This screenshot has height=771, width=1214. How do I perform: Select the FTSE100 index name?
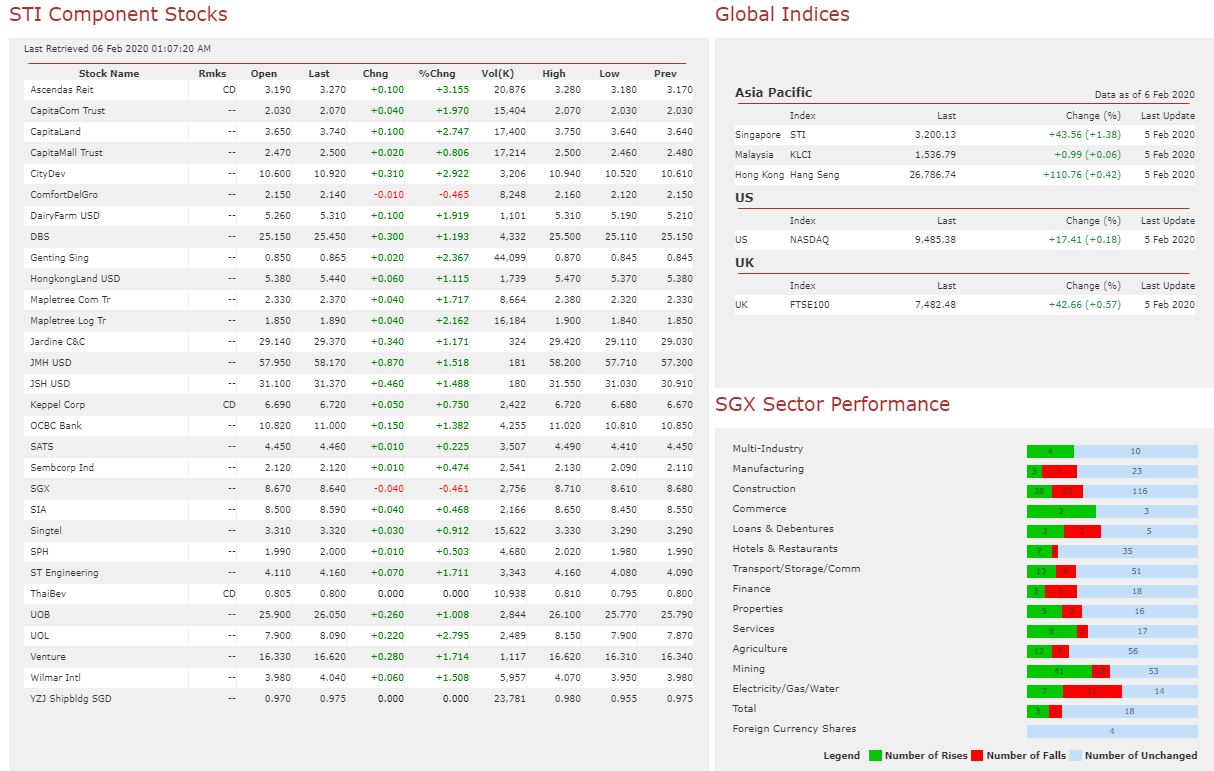pos(809,304)
